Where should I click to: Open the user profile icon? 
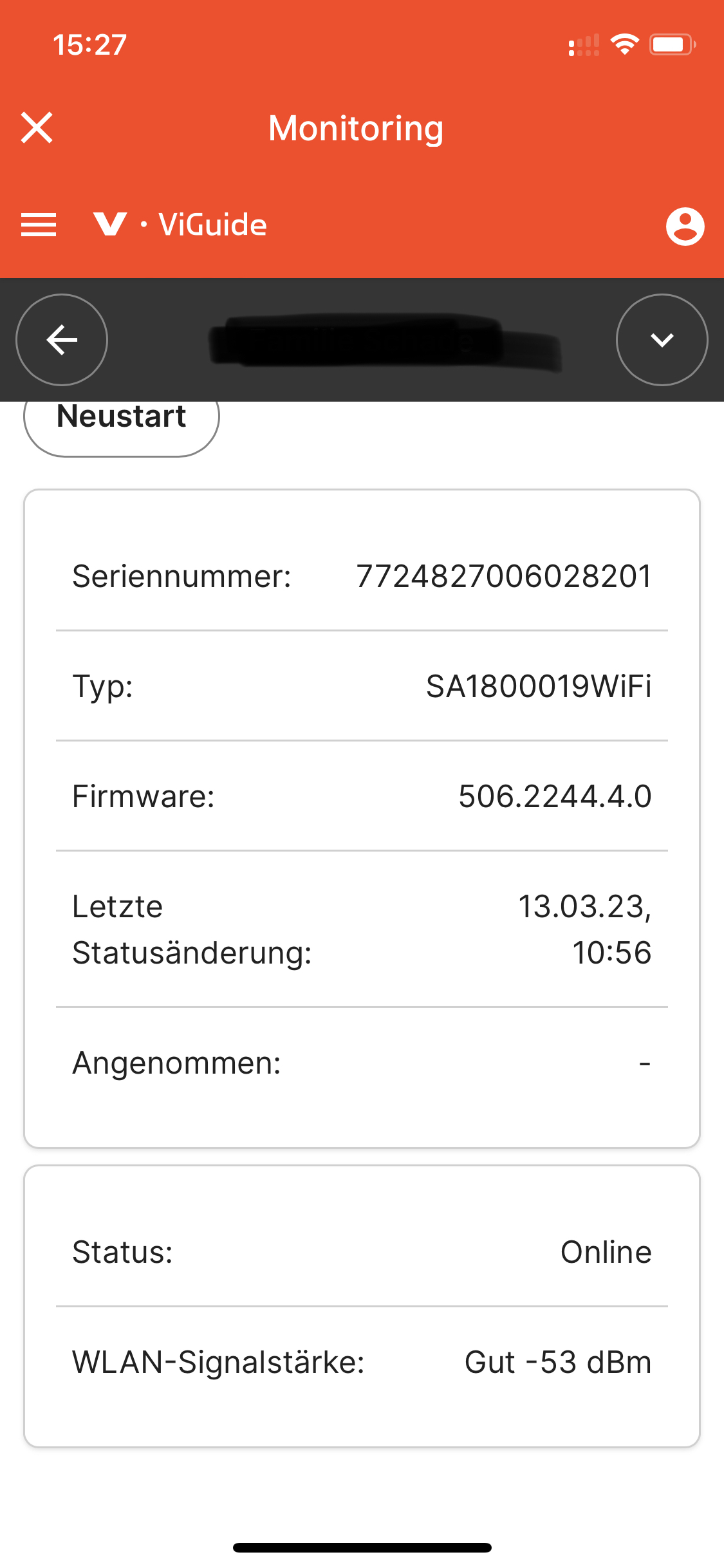pyautogui.click(x=685, y=226)
